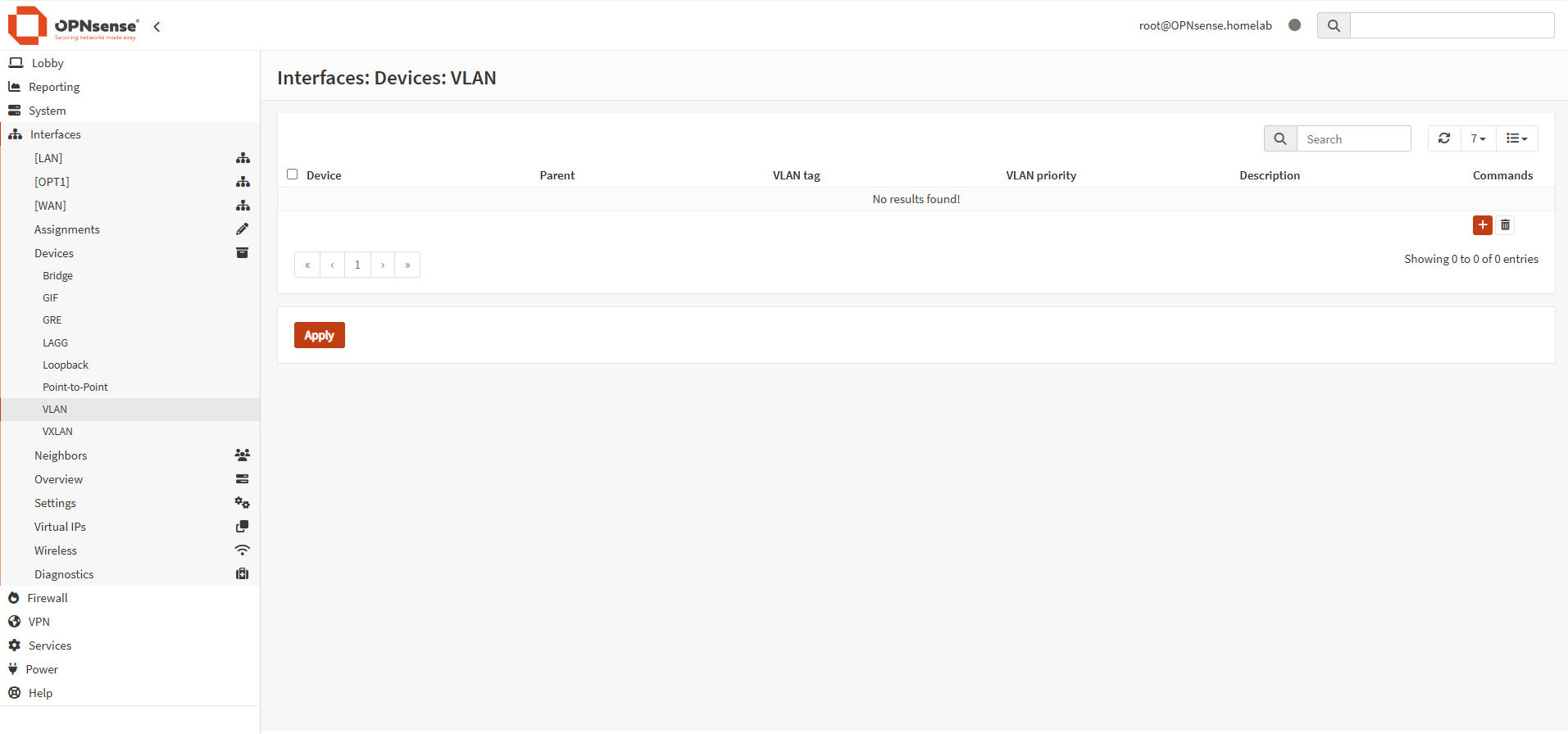Click the Wireless wifi icon
The image size is (1568, 734).
coord(243,550)
